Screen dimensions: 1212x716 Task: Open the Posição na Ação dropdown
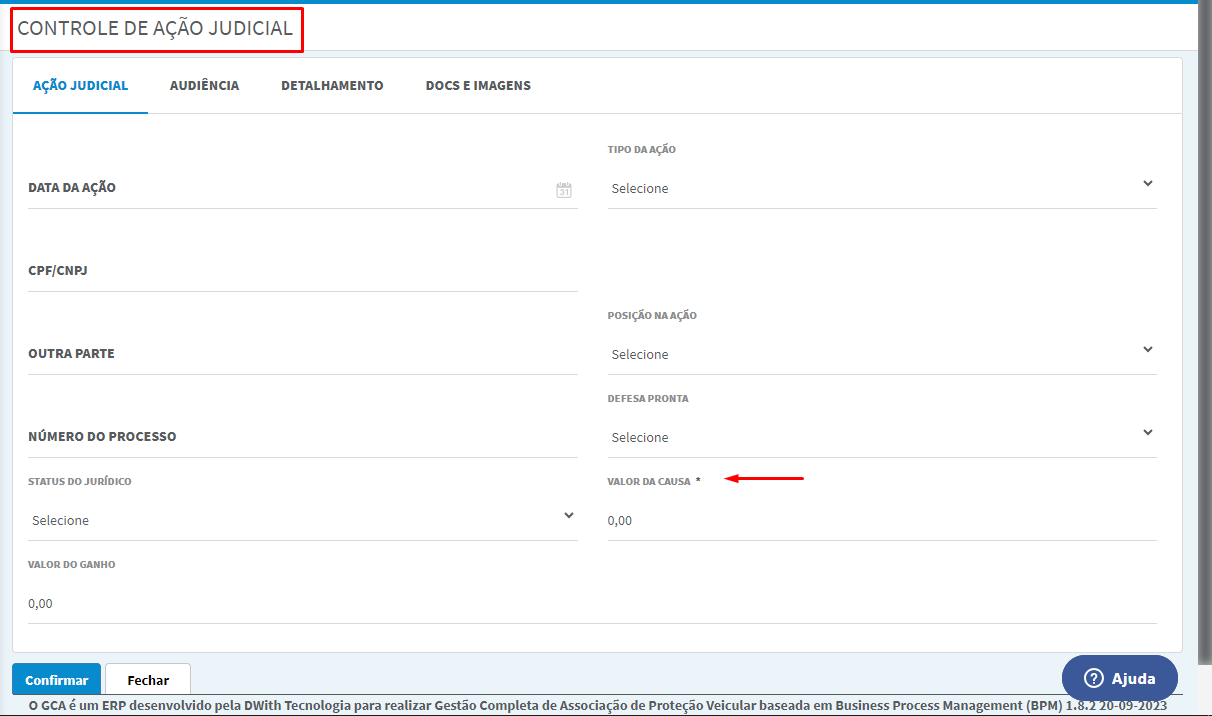[x=882, y=354]
